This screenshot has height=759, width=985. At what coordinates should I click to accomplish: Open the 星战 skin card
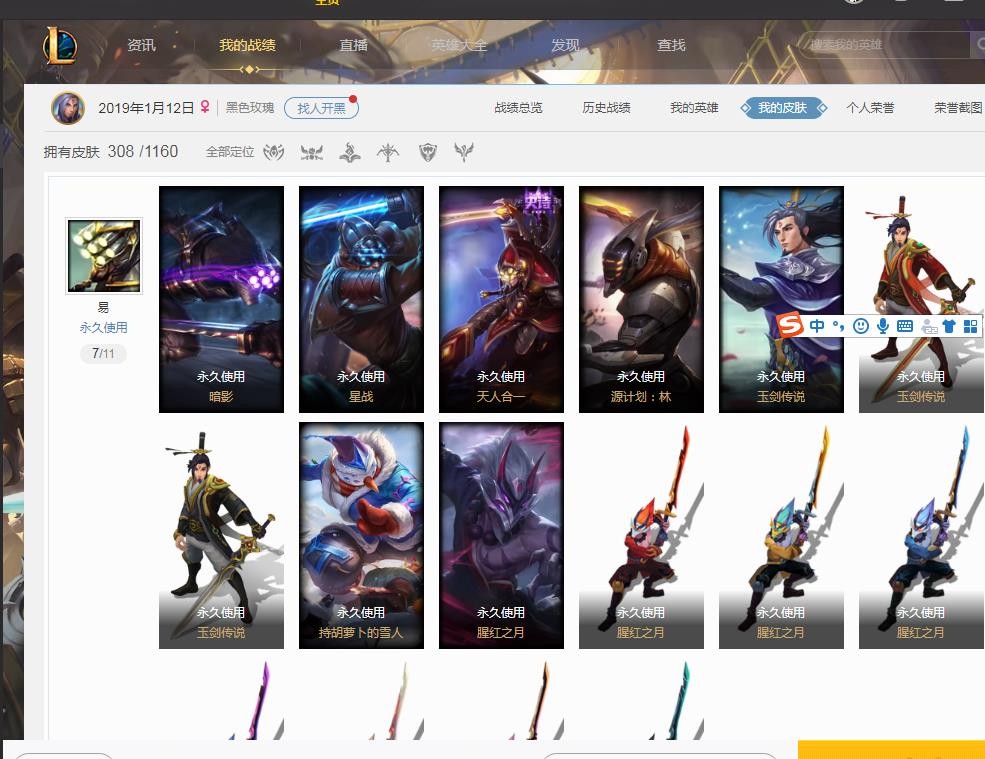361,299
